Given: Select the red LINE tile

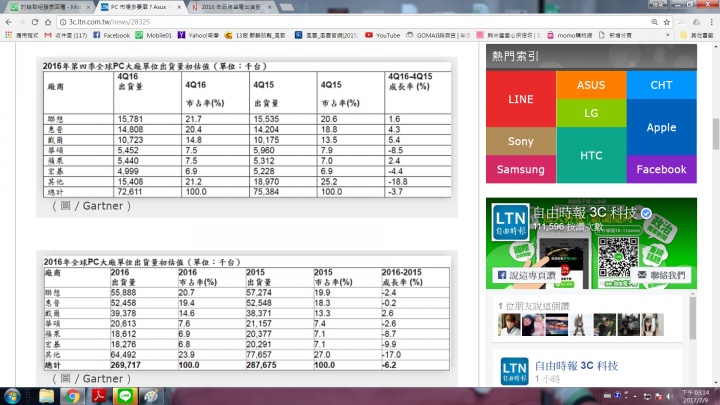Looking at the screenshot, I should pos(521,99).
